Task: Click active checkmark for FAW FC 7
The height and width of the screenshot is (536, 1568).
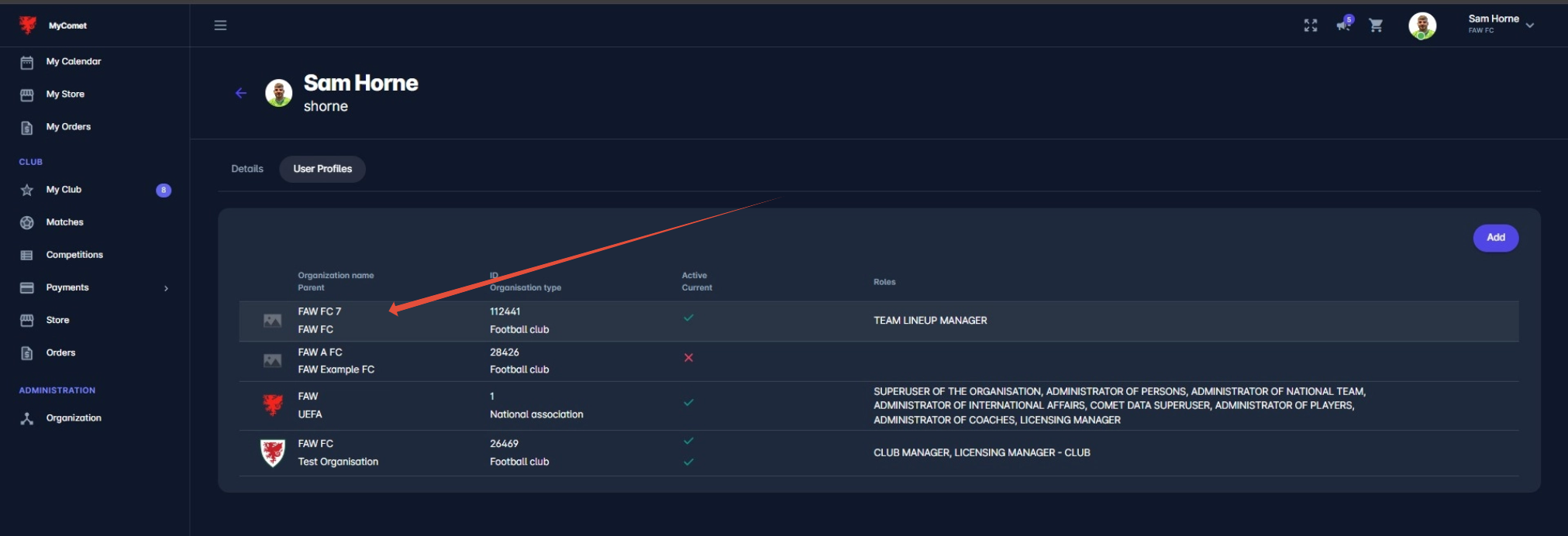Action: [x=688, y=318]
